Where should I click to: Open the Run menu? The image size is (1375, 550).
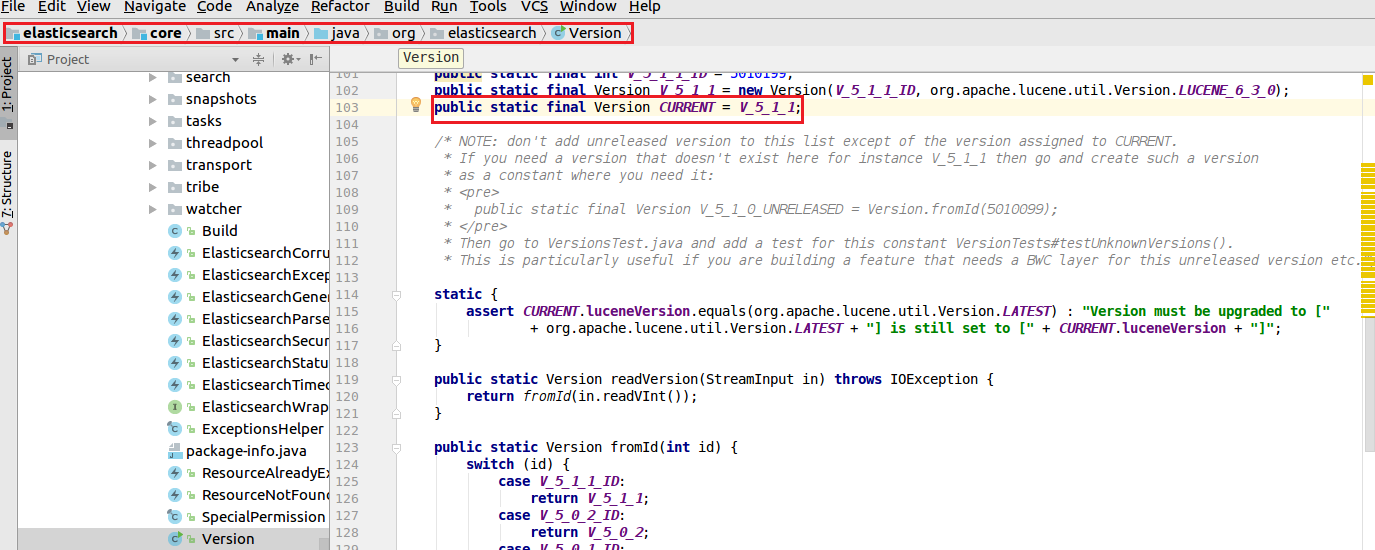[x=444, y=7]
